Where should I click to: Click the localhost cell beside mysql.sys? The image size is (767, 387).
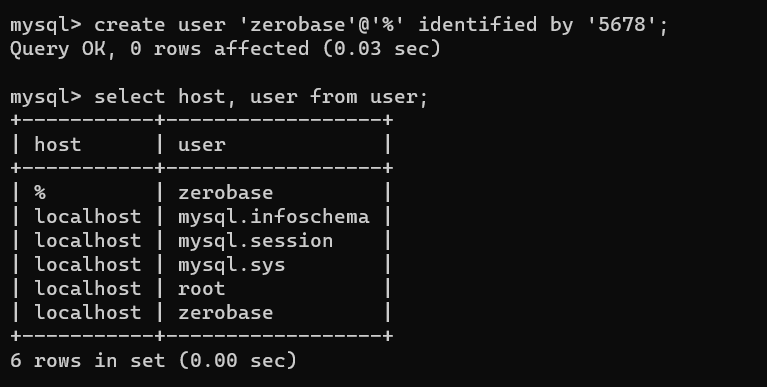[88, 265]
